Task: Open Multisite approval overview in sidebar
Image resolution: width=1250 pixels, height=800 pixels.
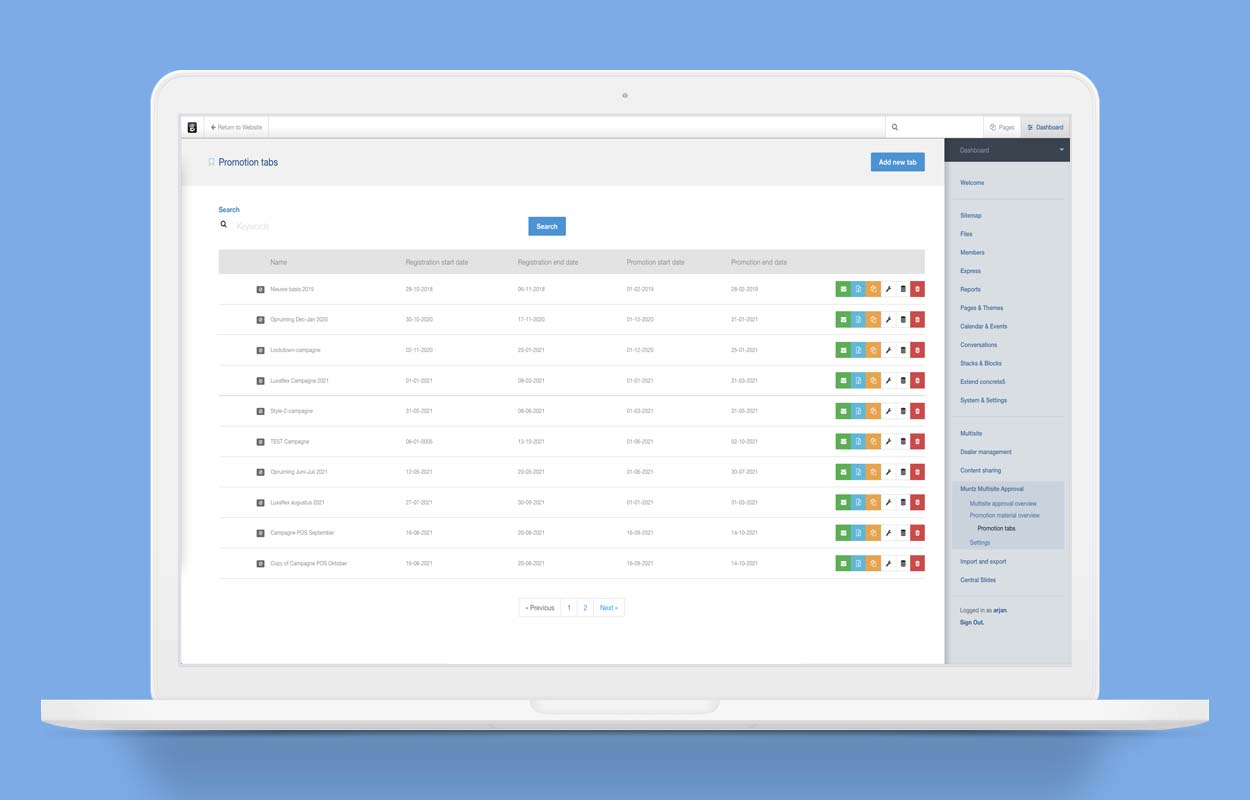Action: click(x=1003, y=504)
